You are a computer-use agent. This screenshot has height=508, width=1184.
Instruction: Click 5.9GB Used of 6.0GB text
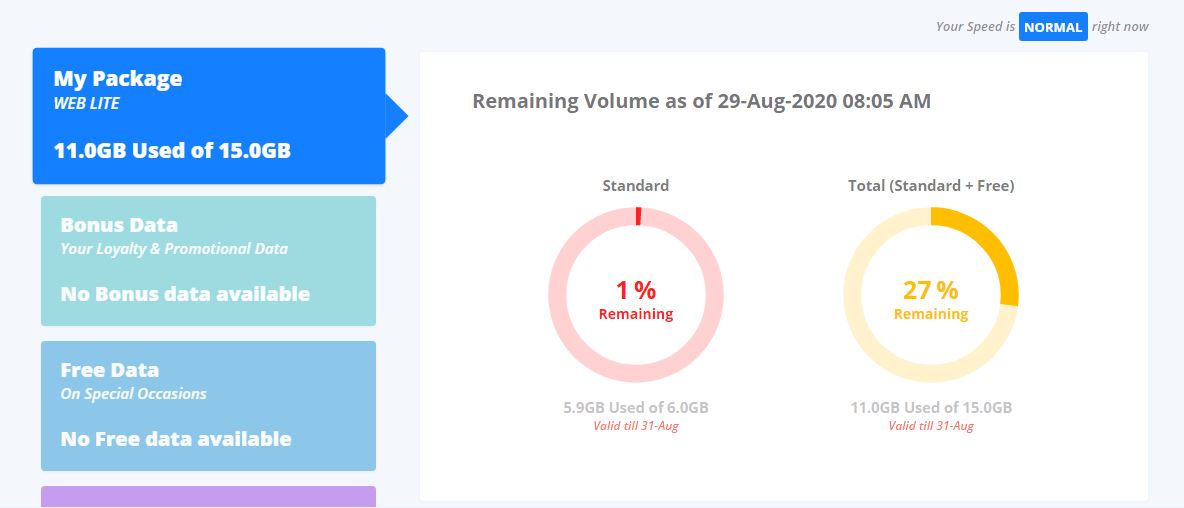tap(636, 408)
